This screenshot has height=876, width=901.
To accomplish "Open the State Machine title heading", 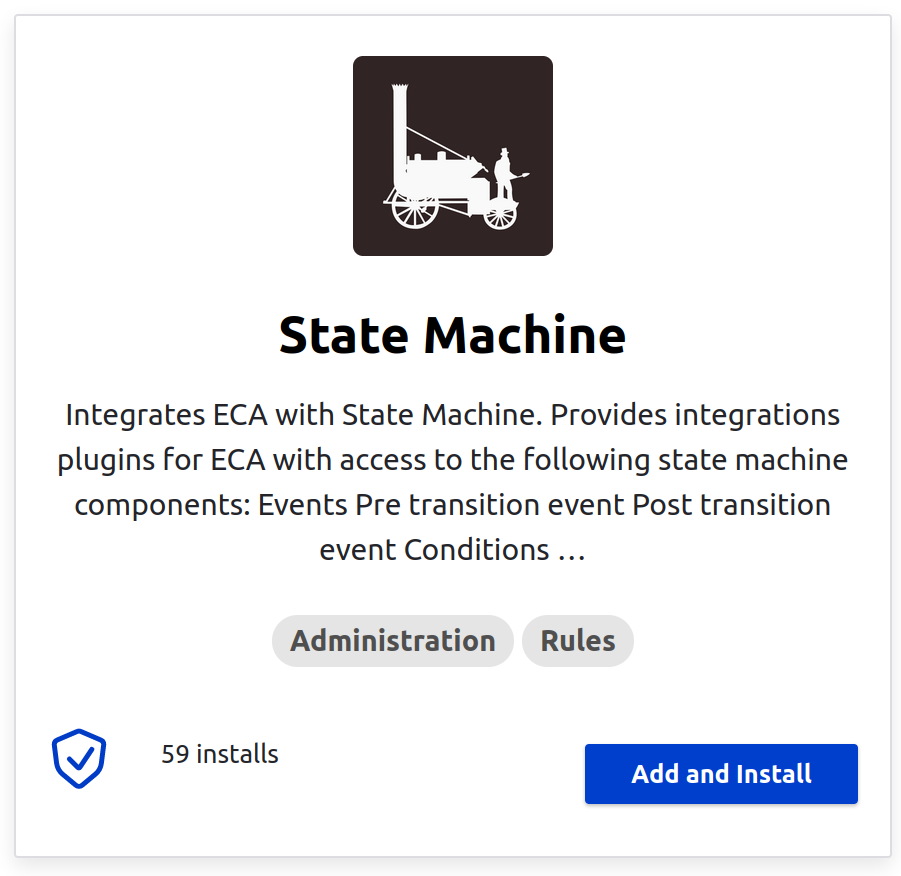I will pyautogui.click(x=452, y=335).
